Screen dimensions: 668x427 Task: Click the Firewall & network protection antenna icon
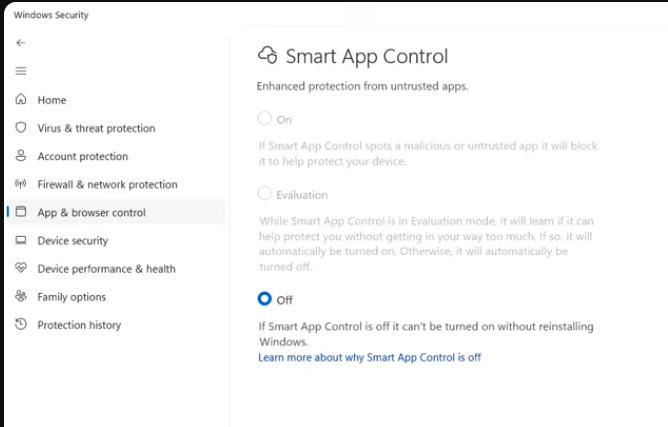(20, 184)
